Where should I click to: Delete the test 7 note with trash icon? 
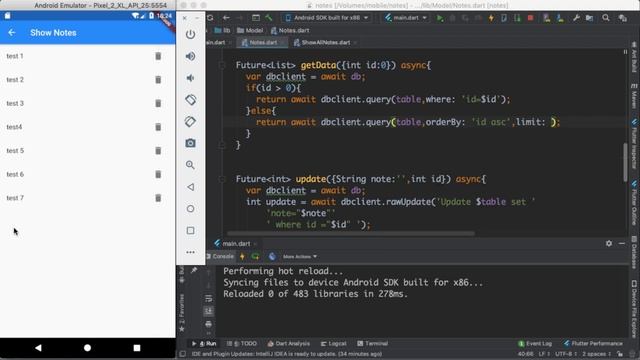(158, 198)
